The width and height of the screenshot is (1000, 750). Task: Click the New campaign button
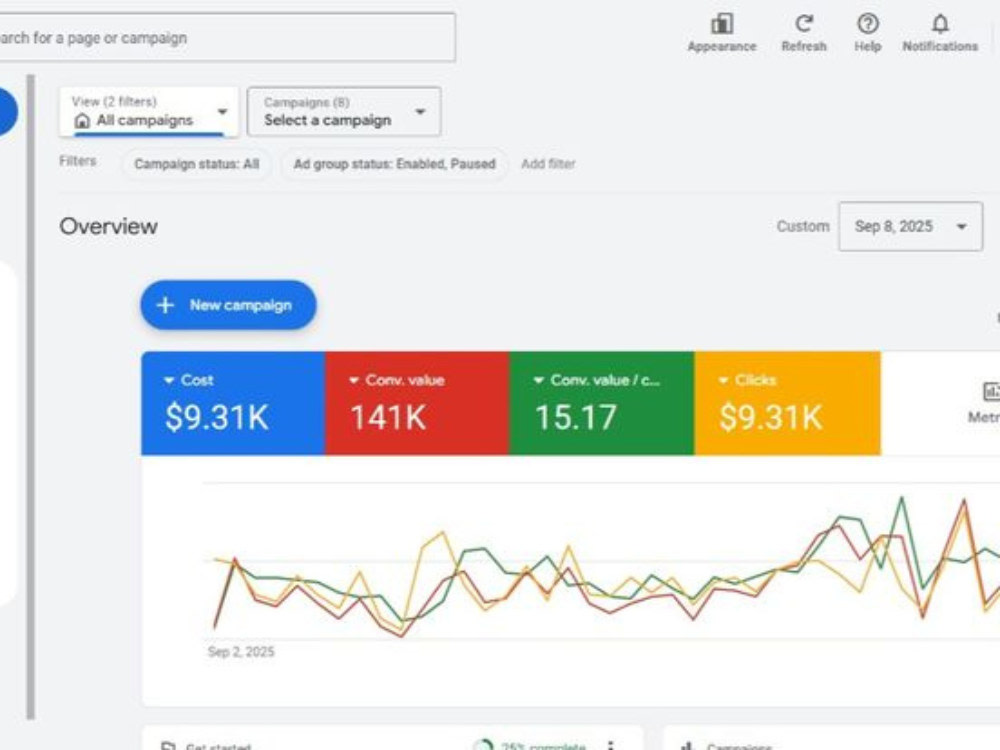[x=228, y=305]
